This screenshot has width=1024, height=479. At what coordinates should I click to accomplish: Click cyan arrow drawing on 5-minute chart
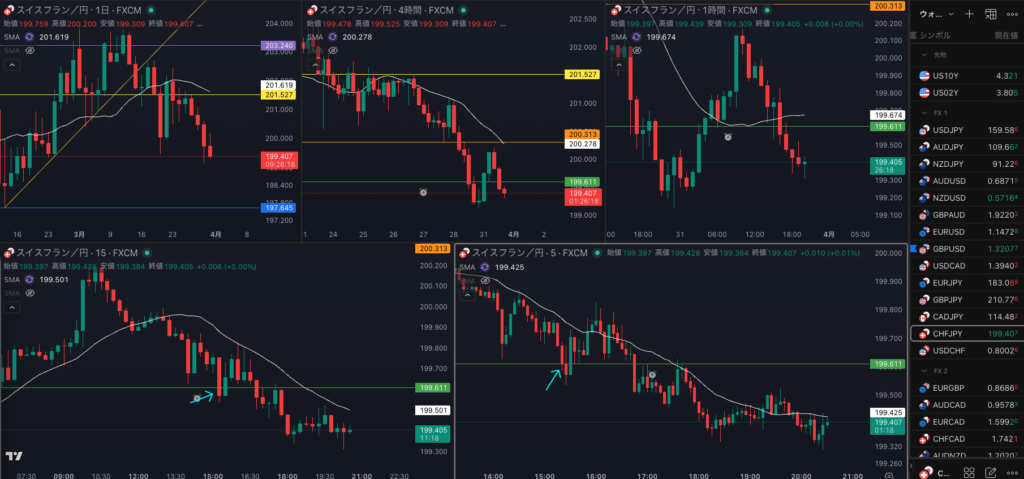pos(553,378)
